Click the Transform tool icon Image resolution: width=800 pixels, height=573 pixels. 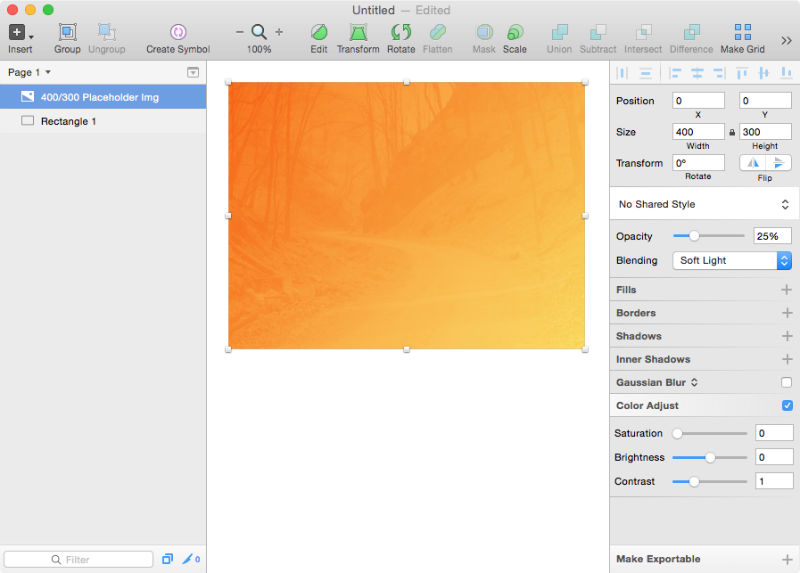(x=357, y=32)
